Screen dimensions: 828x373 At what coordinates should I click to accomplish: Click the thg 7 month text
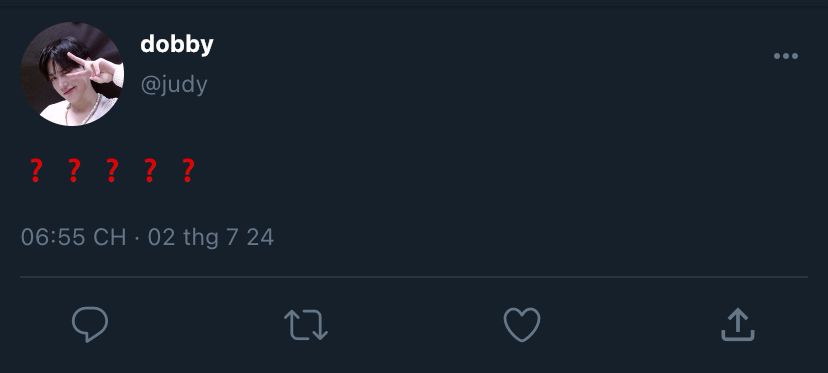[210, 238]
